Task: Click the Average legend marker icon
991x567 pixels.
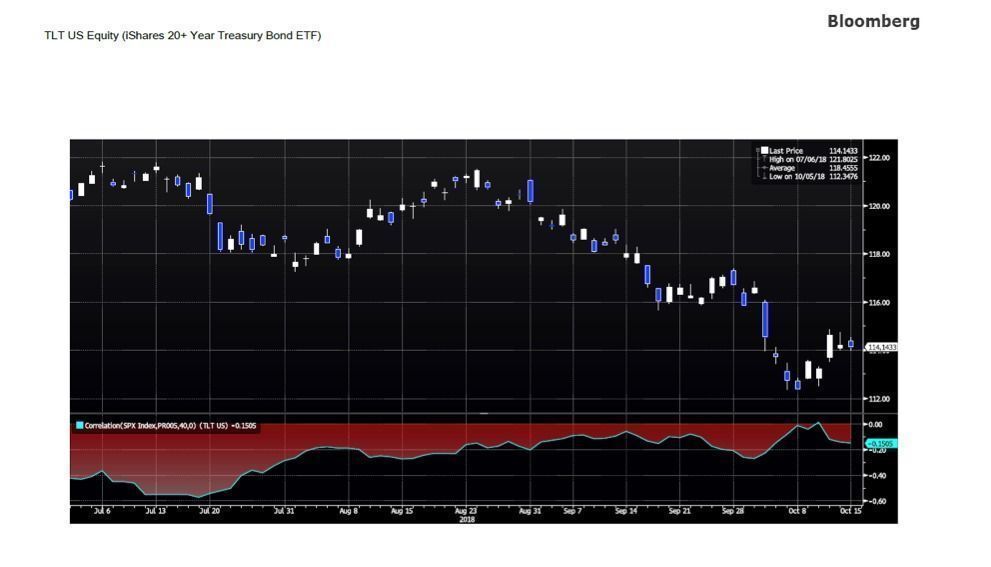Action: click(x=764, y=168)
